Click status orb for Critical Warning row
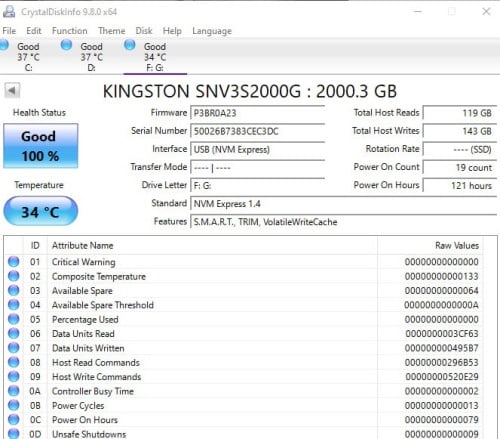500x439 pixels. (14, 262)
